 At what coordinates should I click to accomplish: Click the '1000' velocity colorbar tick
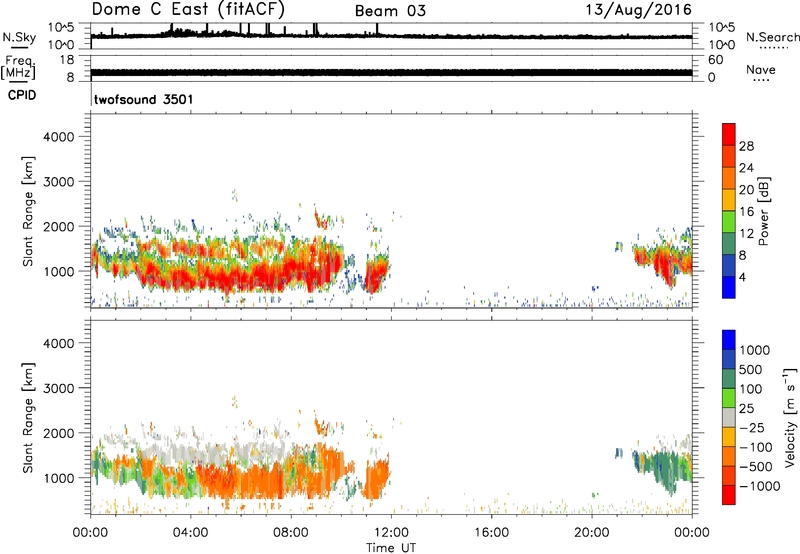[x=755, y=350]
